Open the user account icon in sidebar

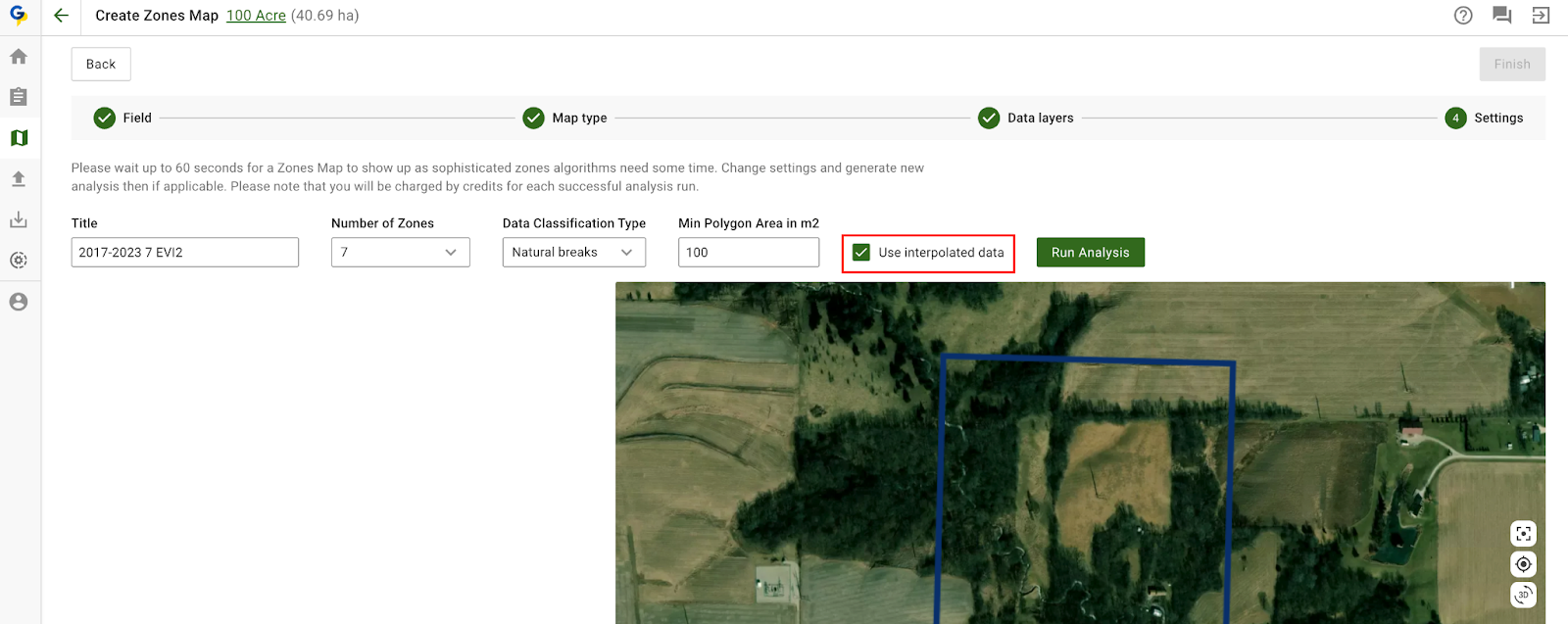pos(19,302)
